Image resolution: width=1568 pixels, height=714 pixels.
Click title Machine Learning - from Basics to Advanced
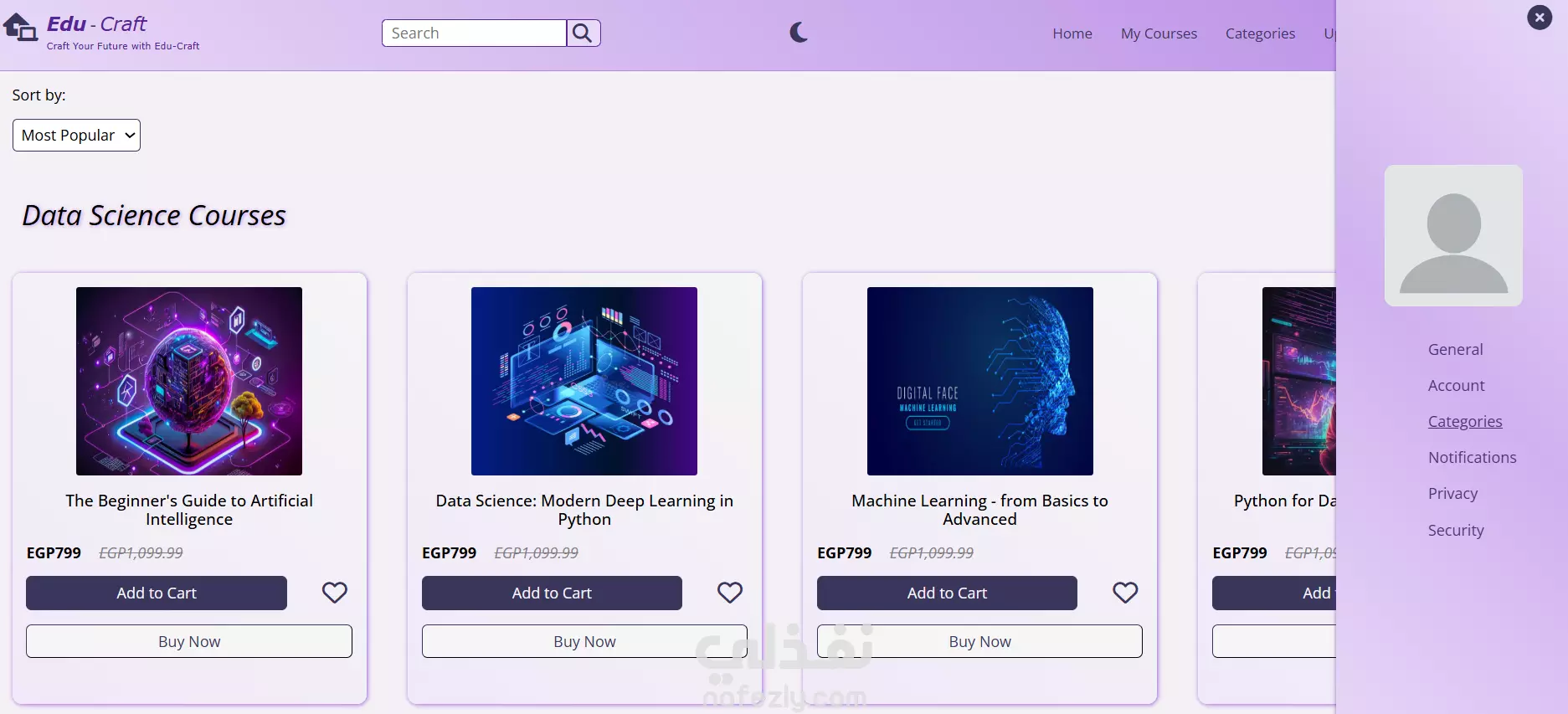click(x=979, y=510)
